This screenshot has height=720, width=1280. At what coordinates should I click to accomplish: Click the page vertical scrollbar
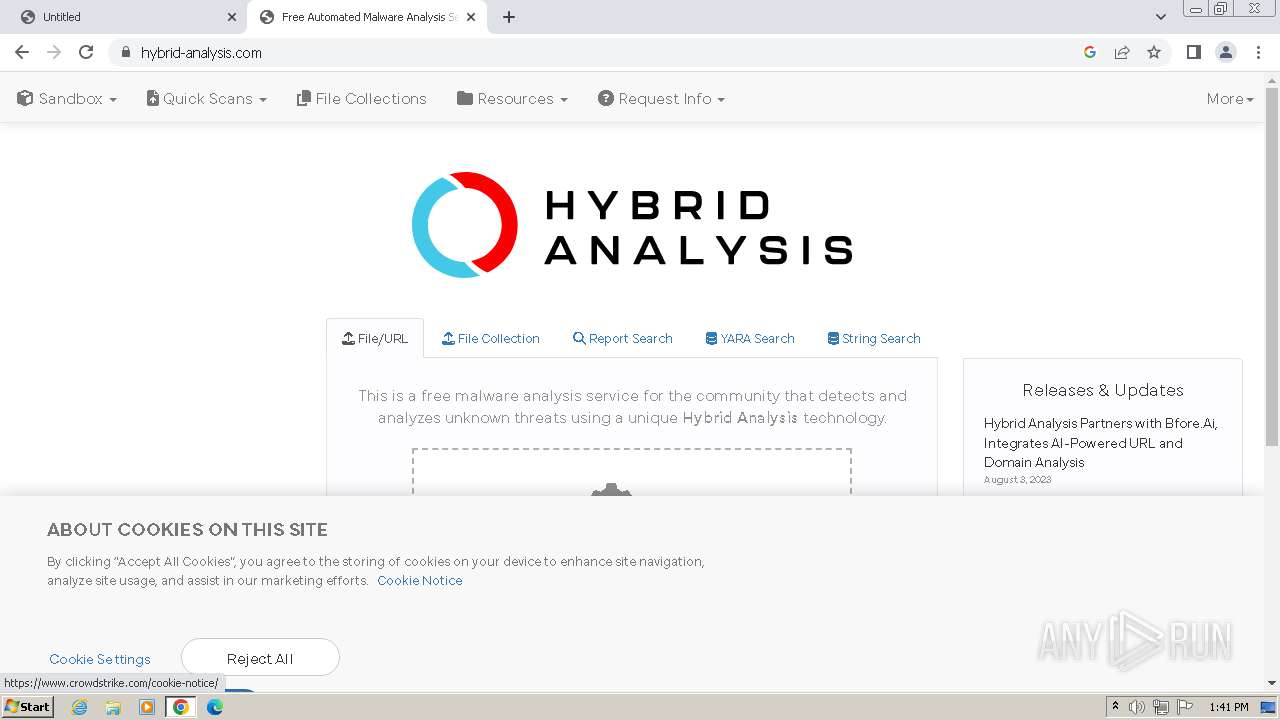1272,267
